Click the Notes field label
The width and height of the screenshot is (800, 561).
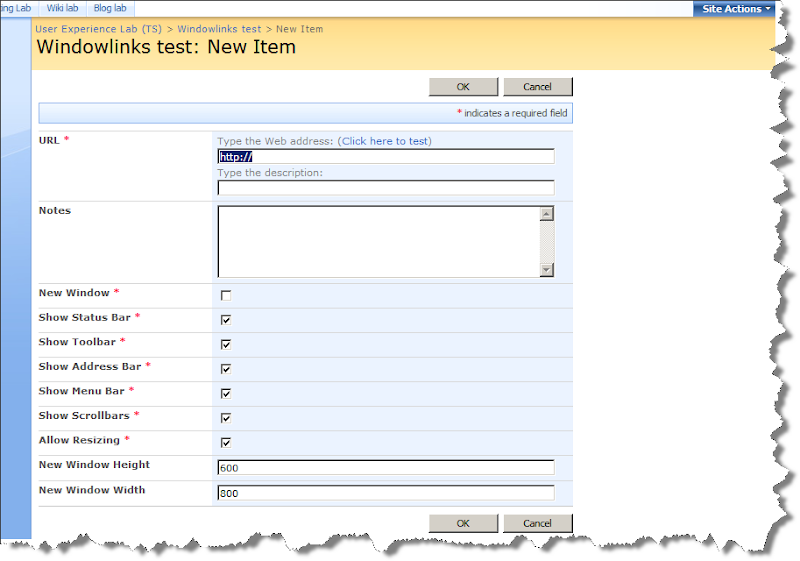point(55,211)
